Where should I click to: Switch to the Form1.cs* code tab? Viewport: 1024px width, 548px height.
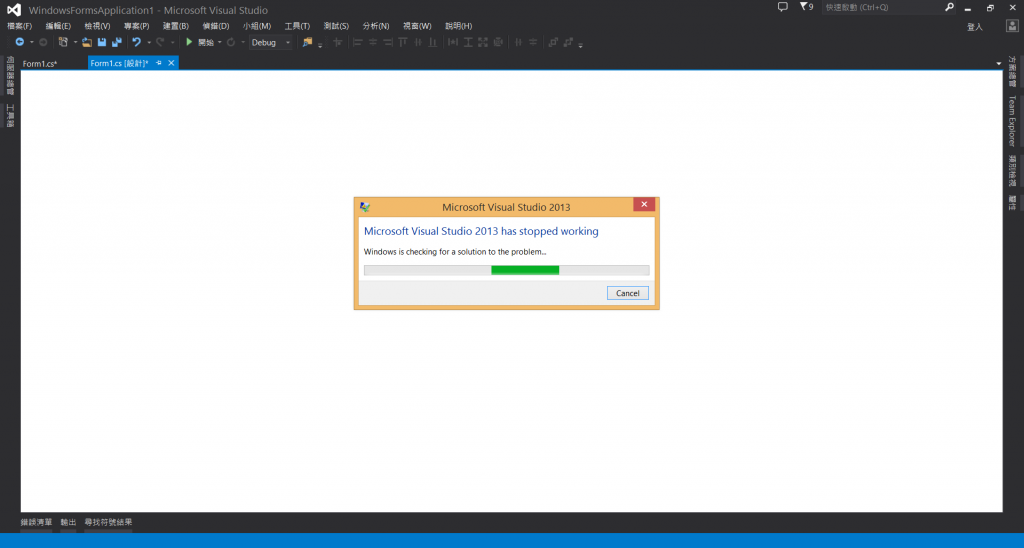pos(40,63)
